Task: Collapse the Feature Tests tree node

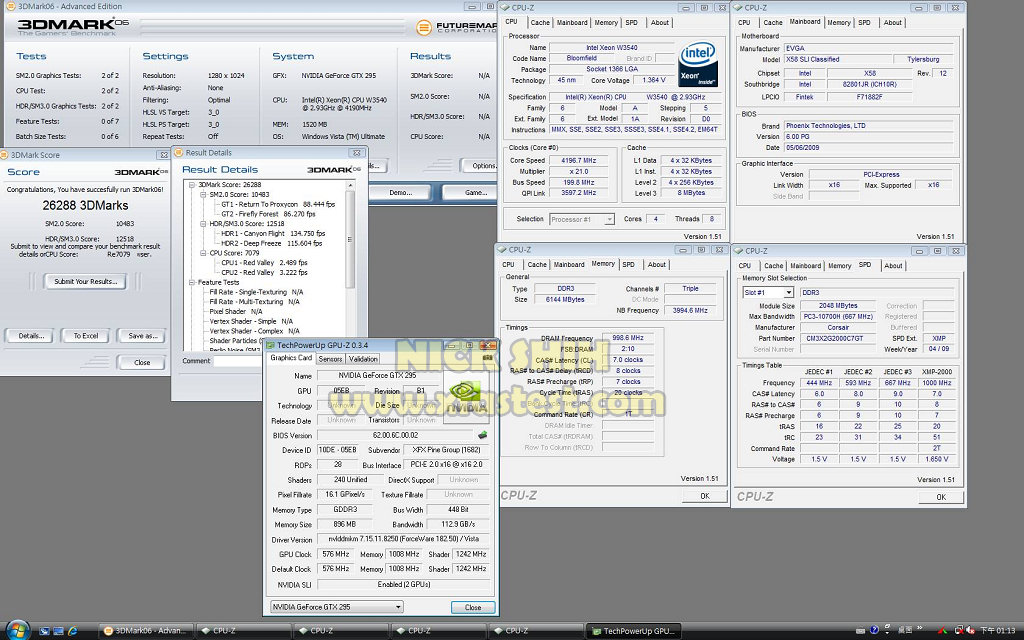Action: click(x=193, y=282)
